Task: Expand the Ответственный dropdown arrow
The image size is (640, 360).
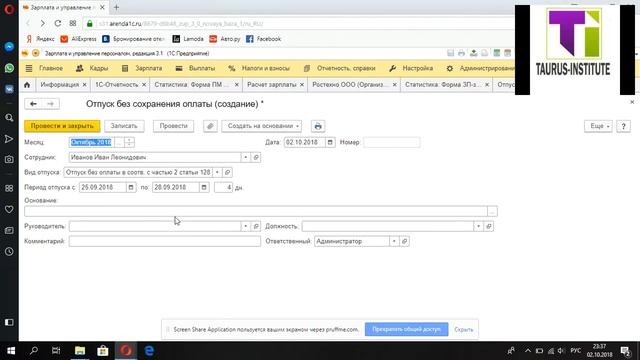Action: pos(394,241)
